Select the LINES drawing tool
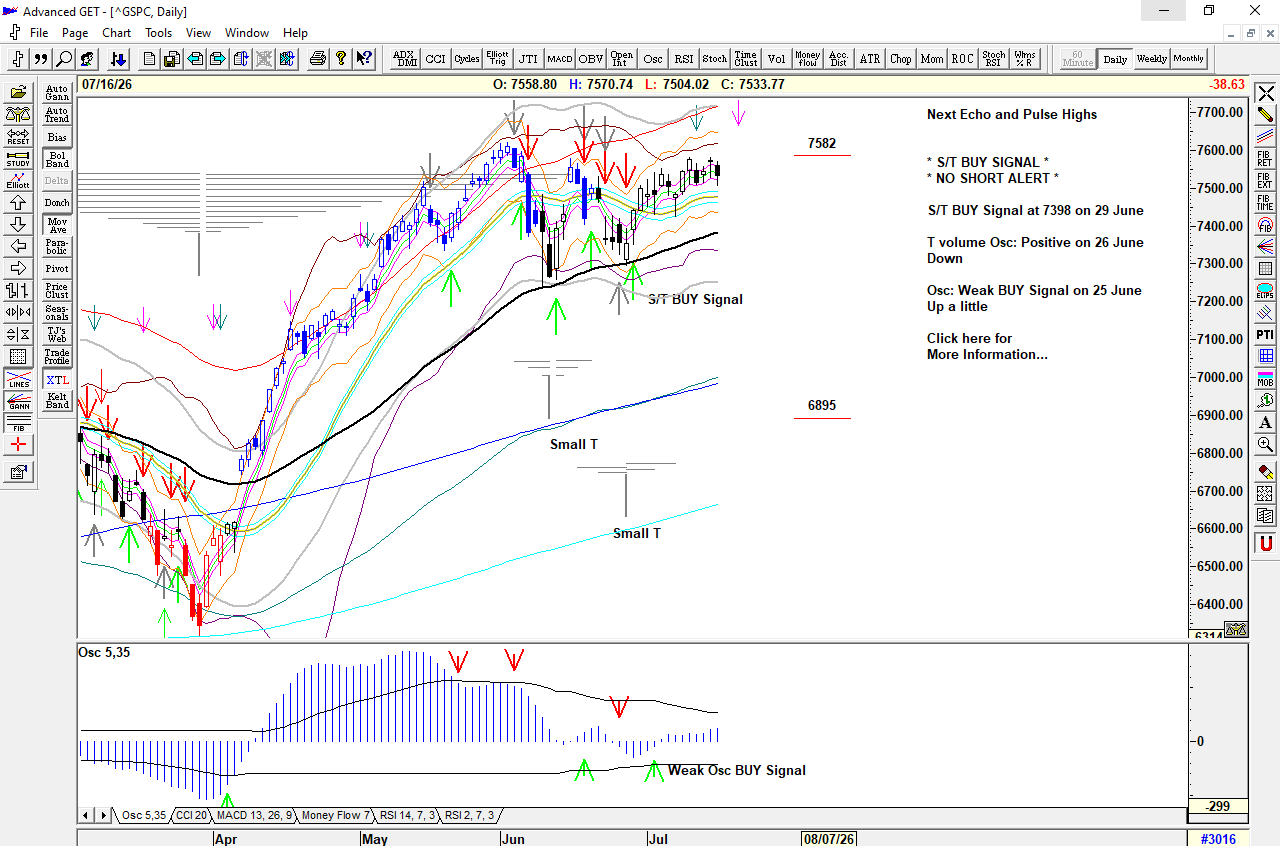Viewport: 1280px width, 846px height. (x=18, y=380)
